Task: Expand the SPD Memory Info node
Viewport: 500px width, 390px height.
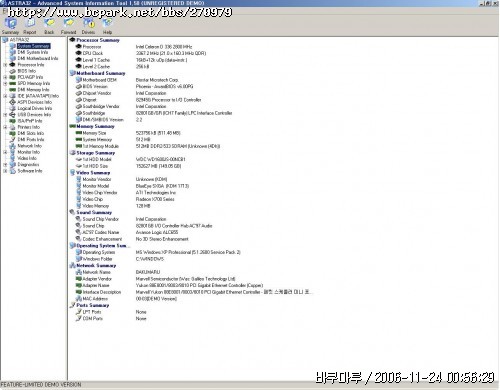Action: coord(5,83)
